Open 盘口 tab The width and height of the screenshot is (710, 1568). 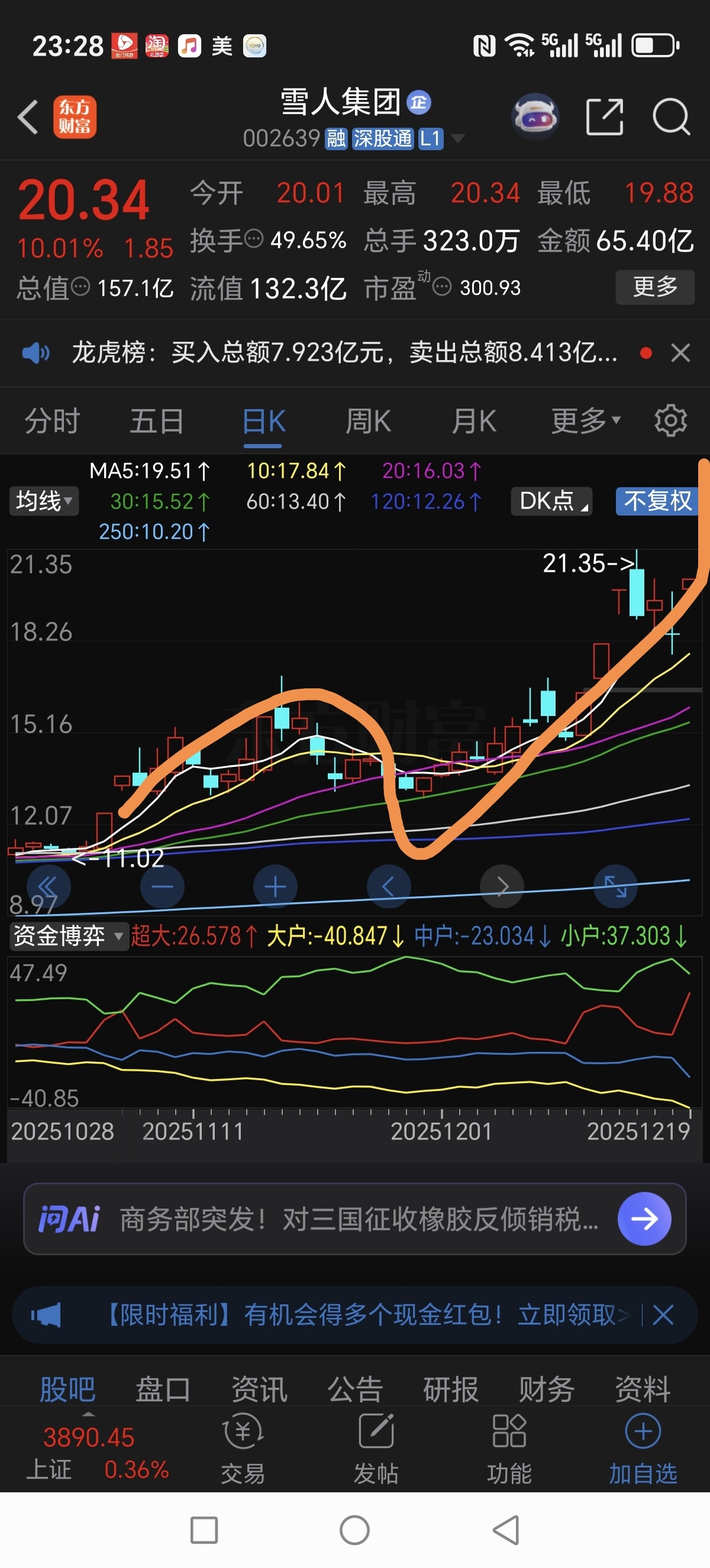point(163,1389)
